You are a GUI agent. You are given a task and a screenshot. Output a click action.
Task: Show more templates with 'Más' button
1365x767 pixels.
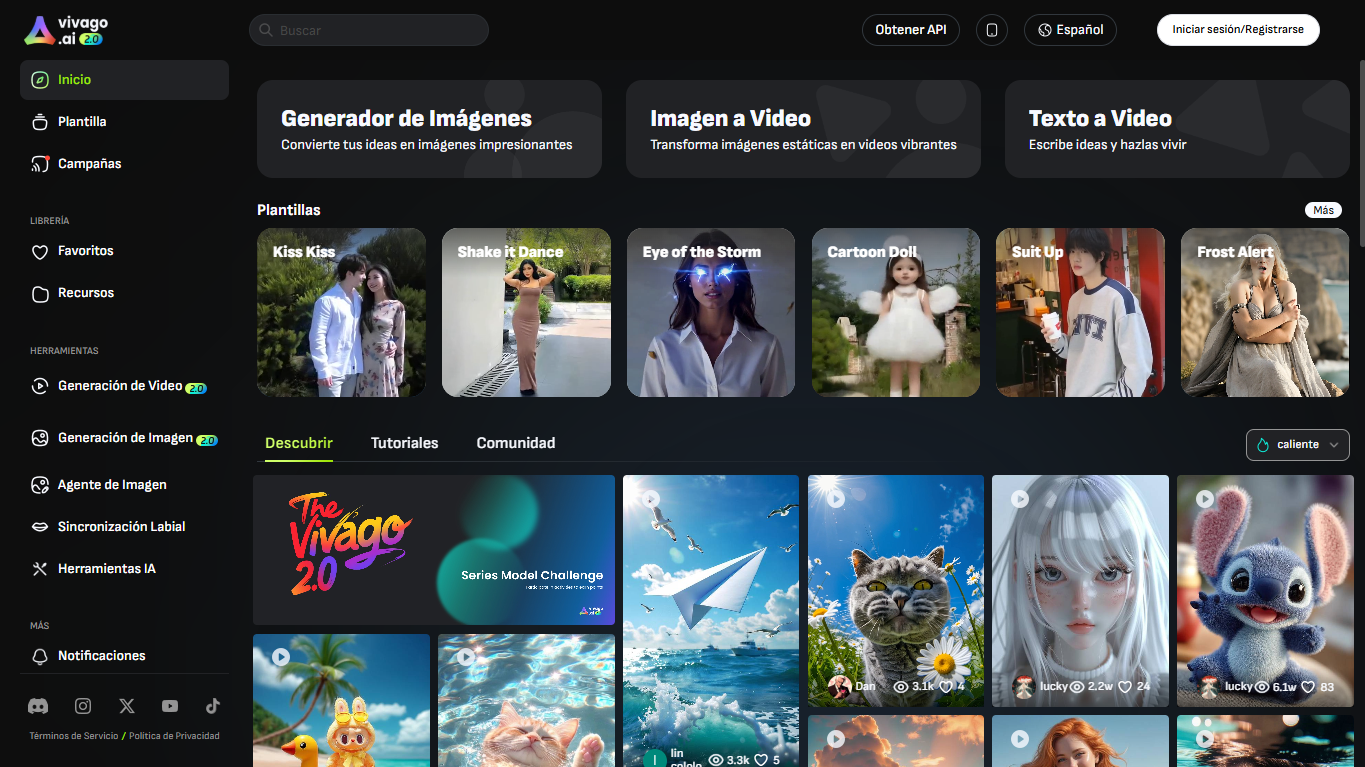click(x=1323, y=210)
